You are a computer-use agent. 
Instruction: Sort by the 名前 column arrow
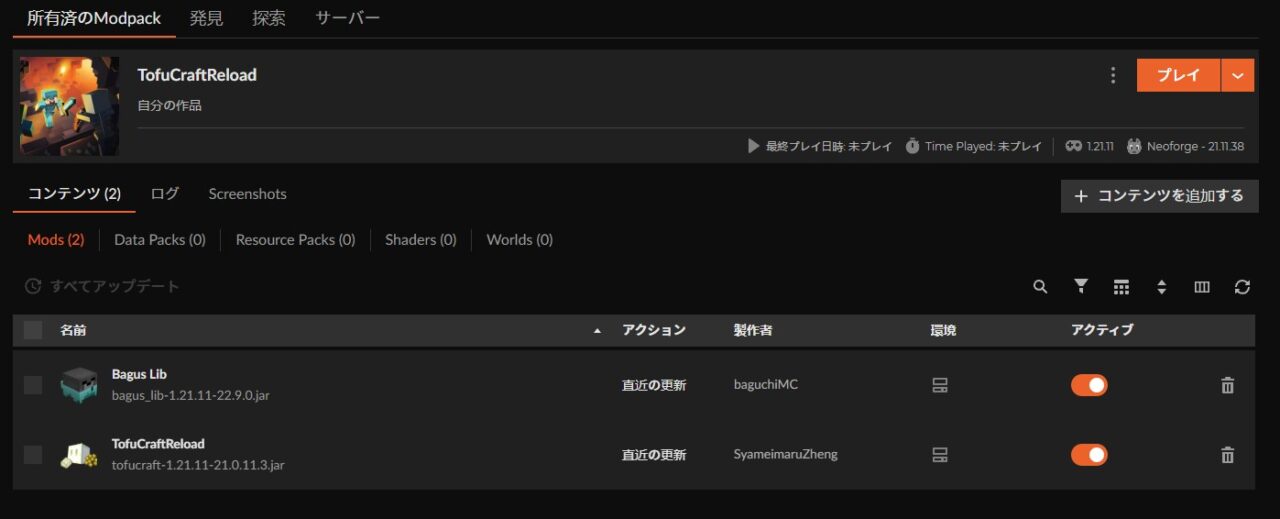598,331
